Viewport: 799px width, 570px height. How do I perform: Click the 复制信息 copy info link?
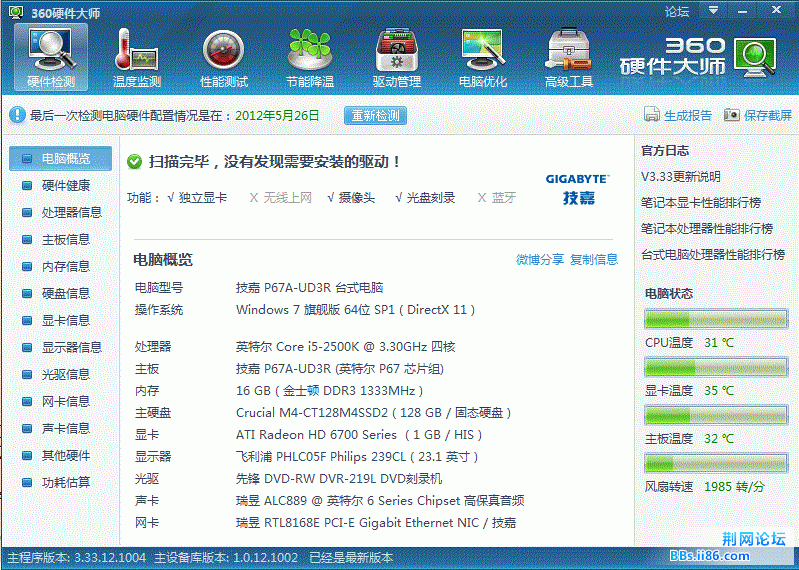click(594, 260)
